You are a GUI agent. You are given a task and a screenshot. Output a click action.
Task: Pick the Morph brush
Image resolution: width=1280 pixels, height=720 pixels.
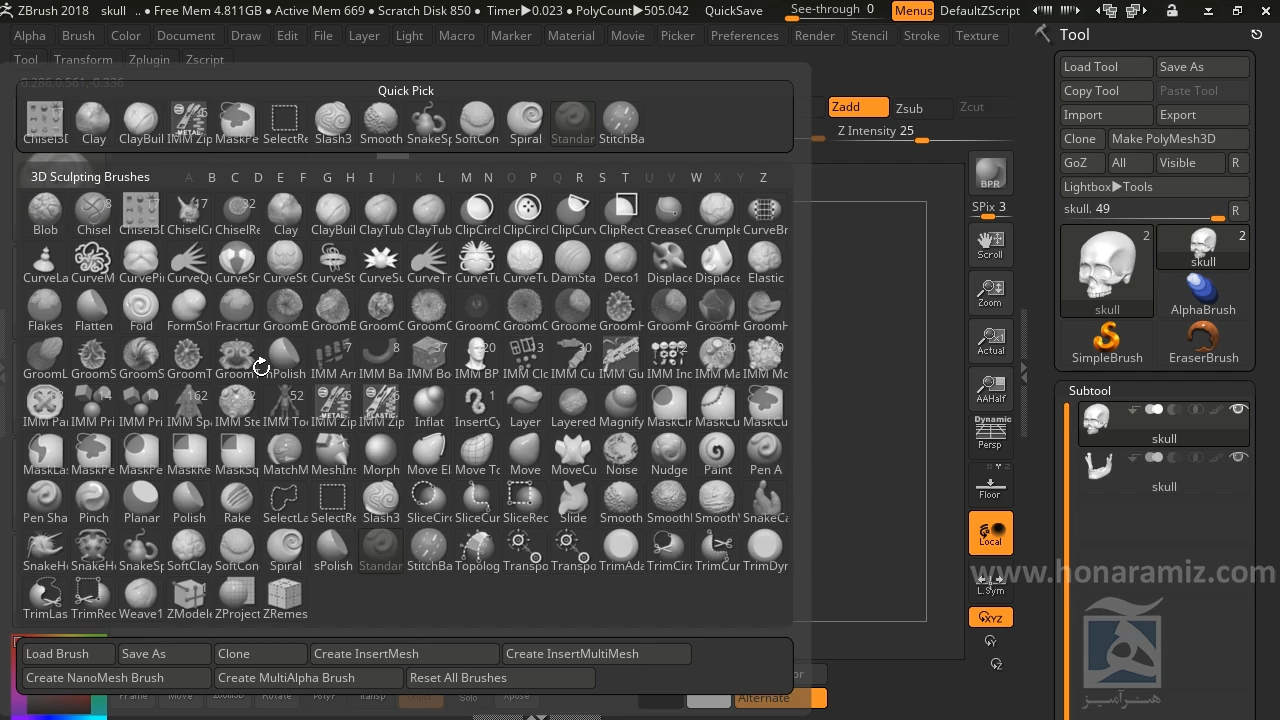[x=381, y=455]
